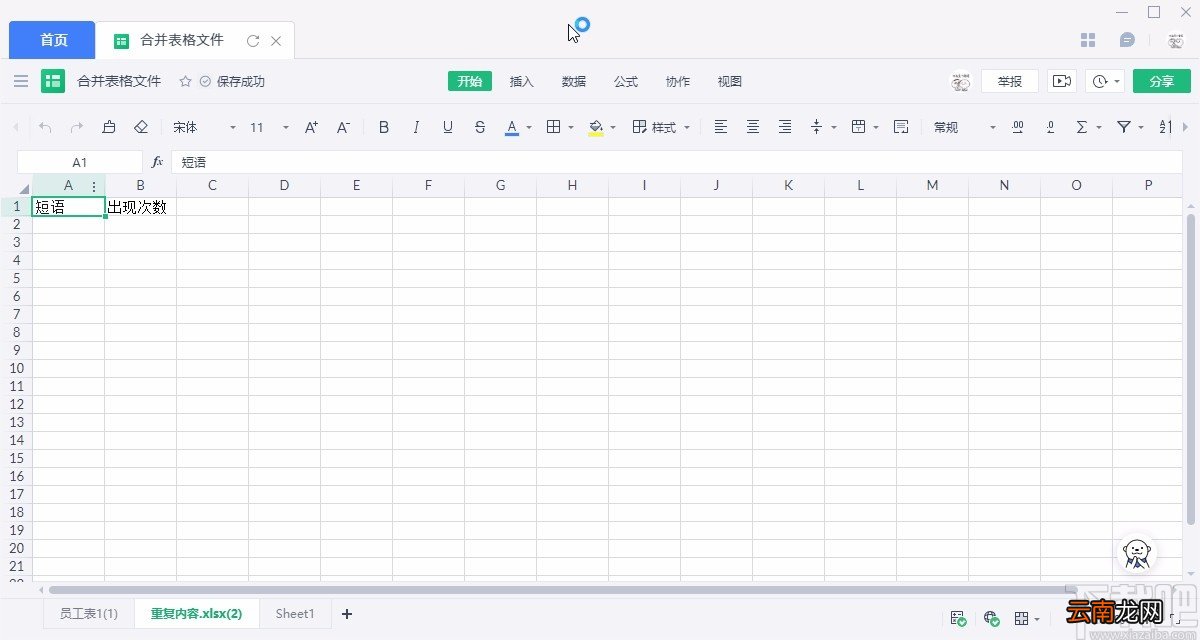Toggle italic formatting
Image resolution: width=1200 pixels, height=640 pixels.
pos(416,127)
